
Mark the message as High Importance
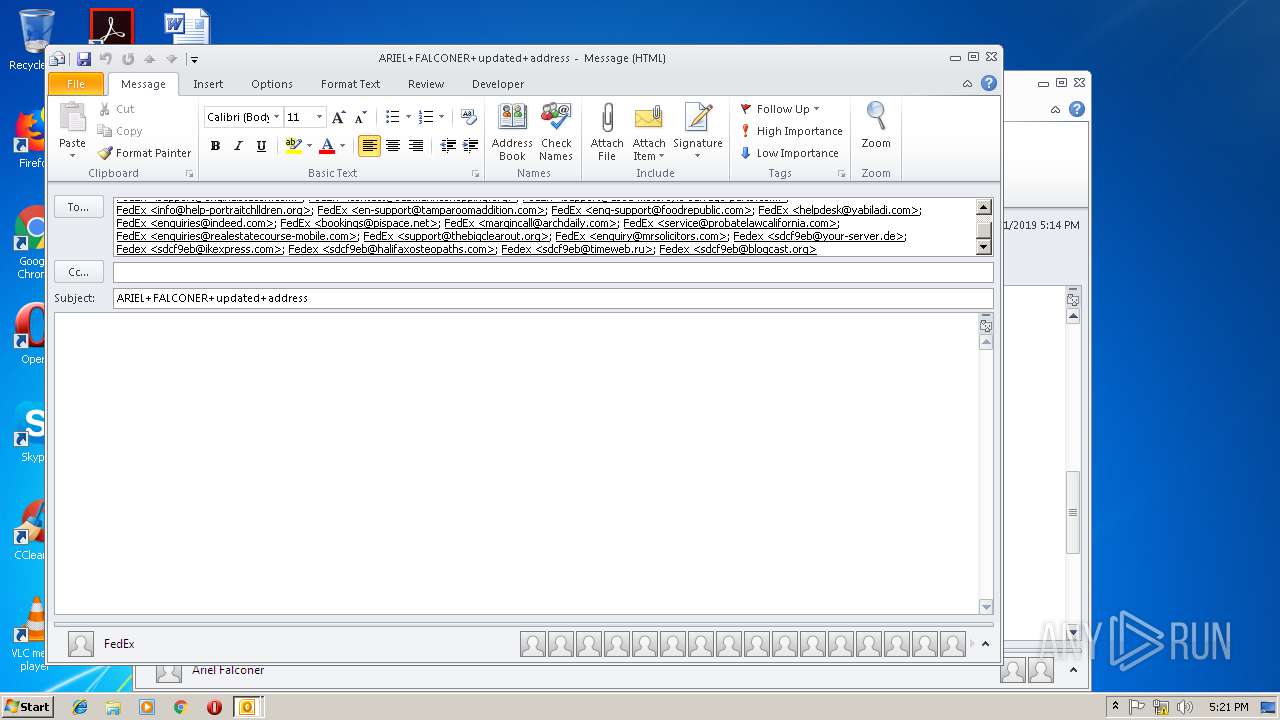[791, 131]
